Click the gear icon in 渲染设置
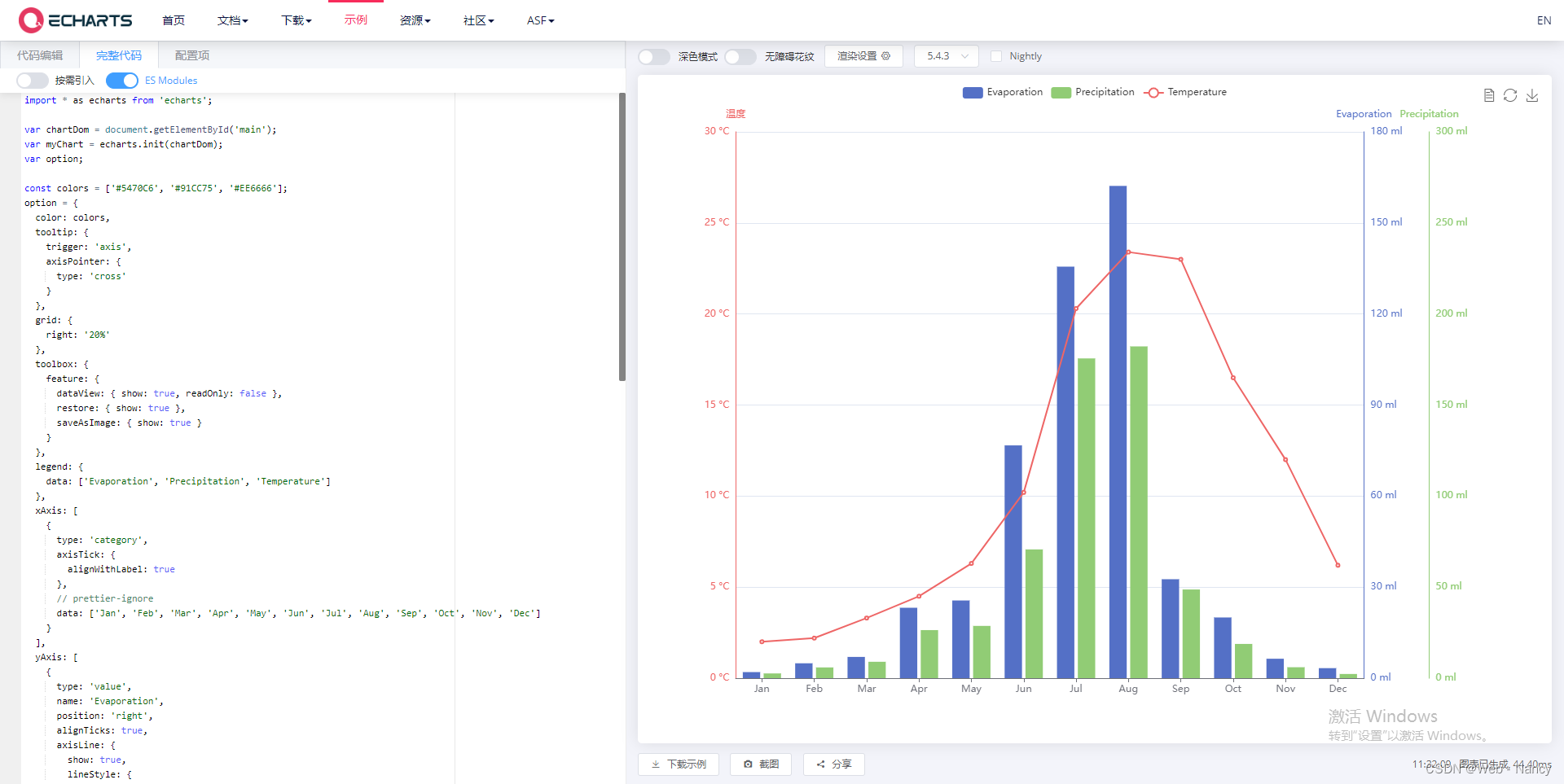 (888, 55)
